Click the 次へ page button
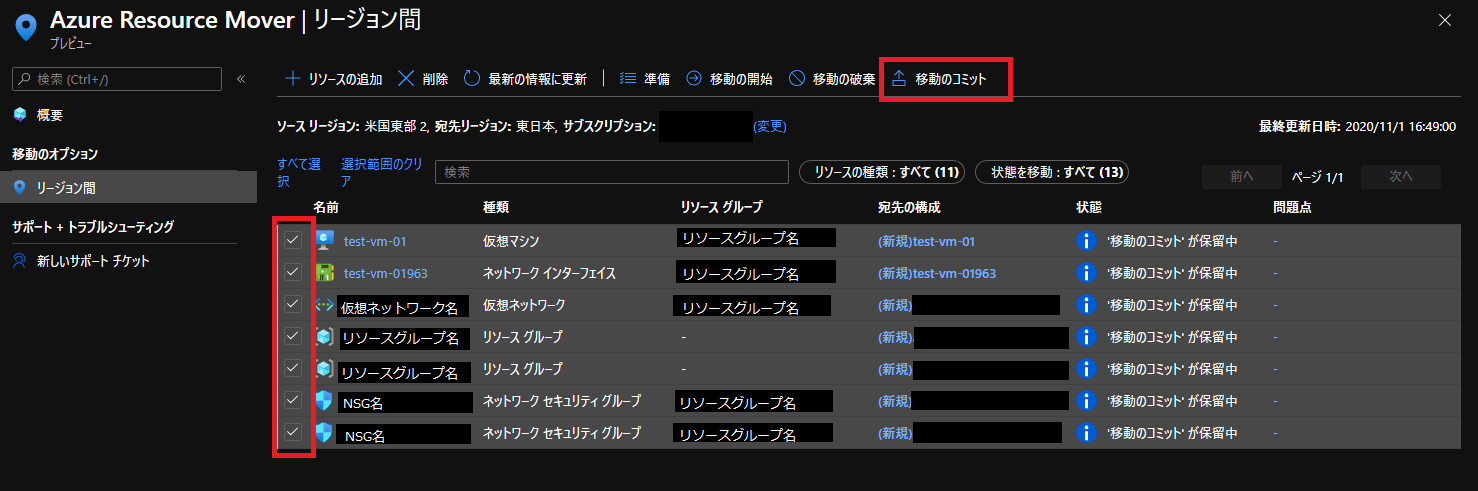The width and height of the screenshot is (1478, 491). [x=1401, y=176]
